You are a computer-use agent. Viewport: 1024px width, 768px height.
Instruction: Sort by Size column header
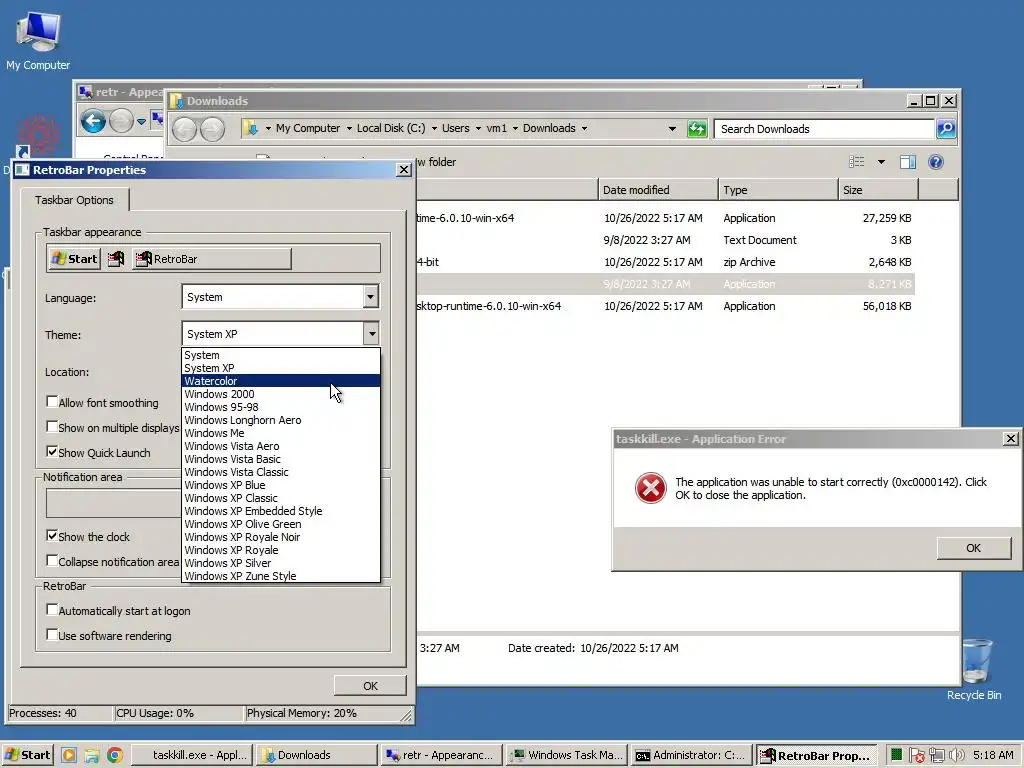pyautogui.click(x=878, y=190)
